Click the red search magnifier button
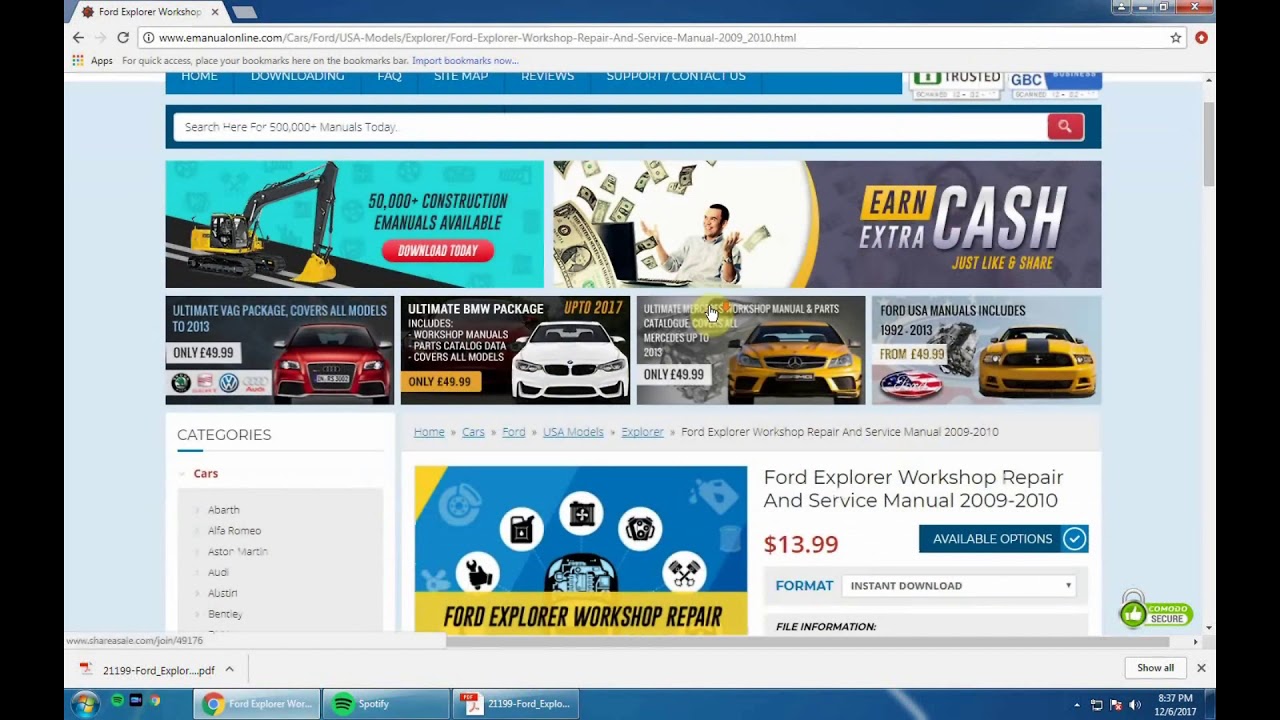 click(x=1065, y=126)
